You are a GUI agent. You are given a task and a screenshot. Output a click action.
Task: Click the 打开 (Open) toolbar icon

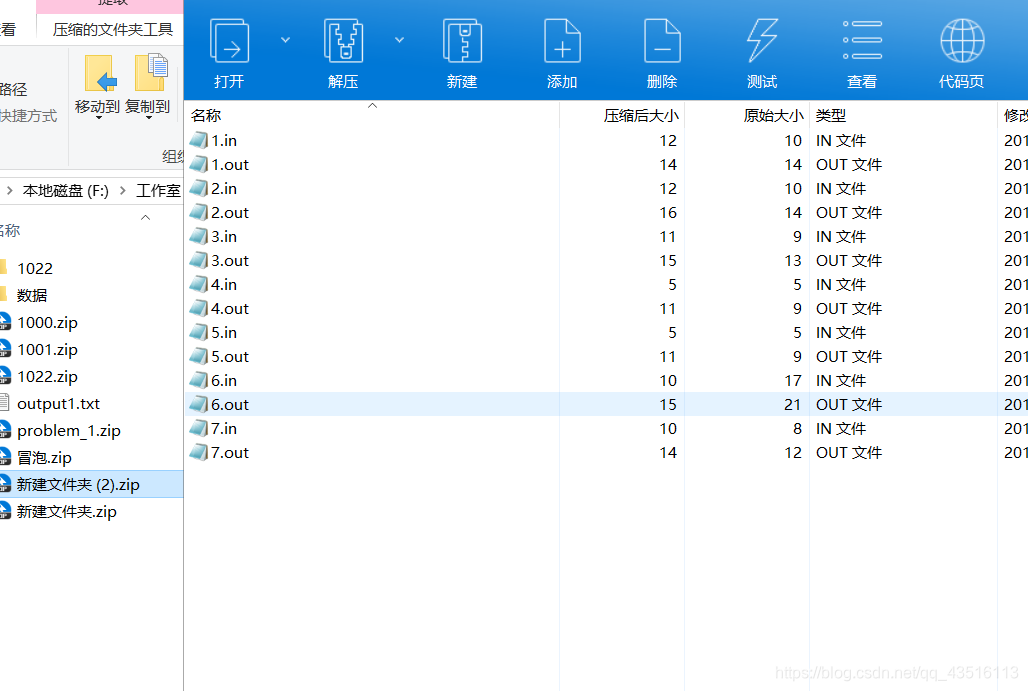229,41
